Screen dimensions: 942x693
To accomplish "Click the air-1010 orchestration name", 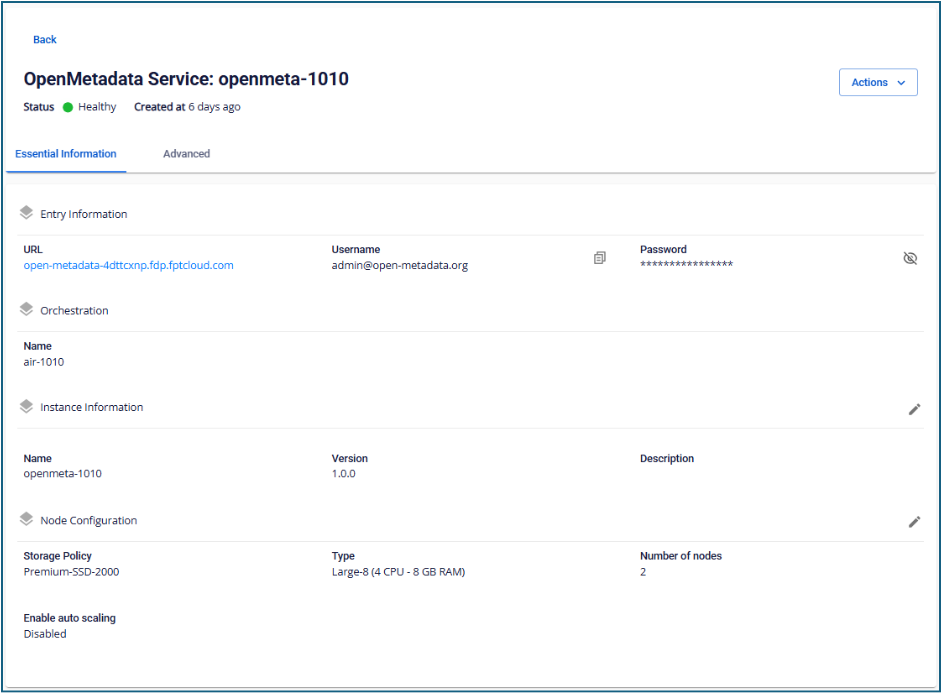I will coord(44,362).
